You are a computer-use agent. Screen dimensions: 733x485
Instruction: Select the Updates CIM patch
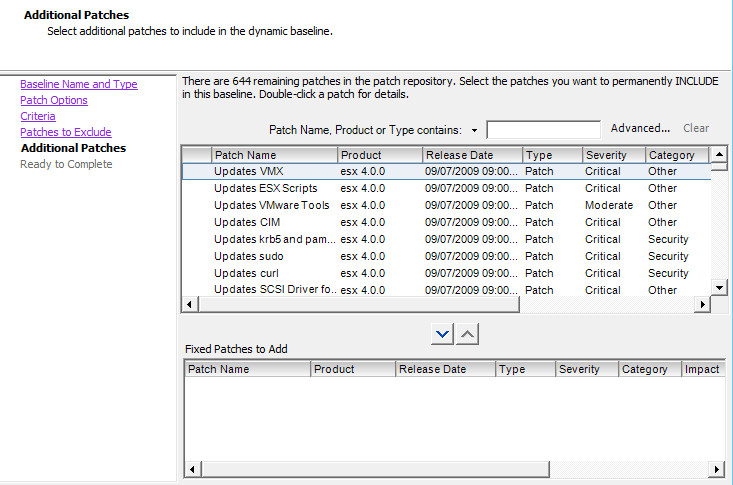tap(446, 222)
